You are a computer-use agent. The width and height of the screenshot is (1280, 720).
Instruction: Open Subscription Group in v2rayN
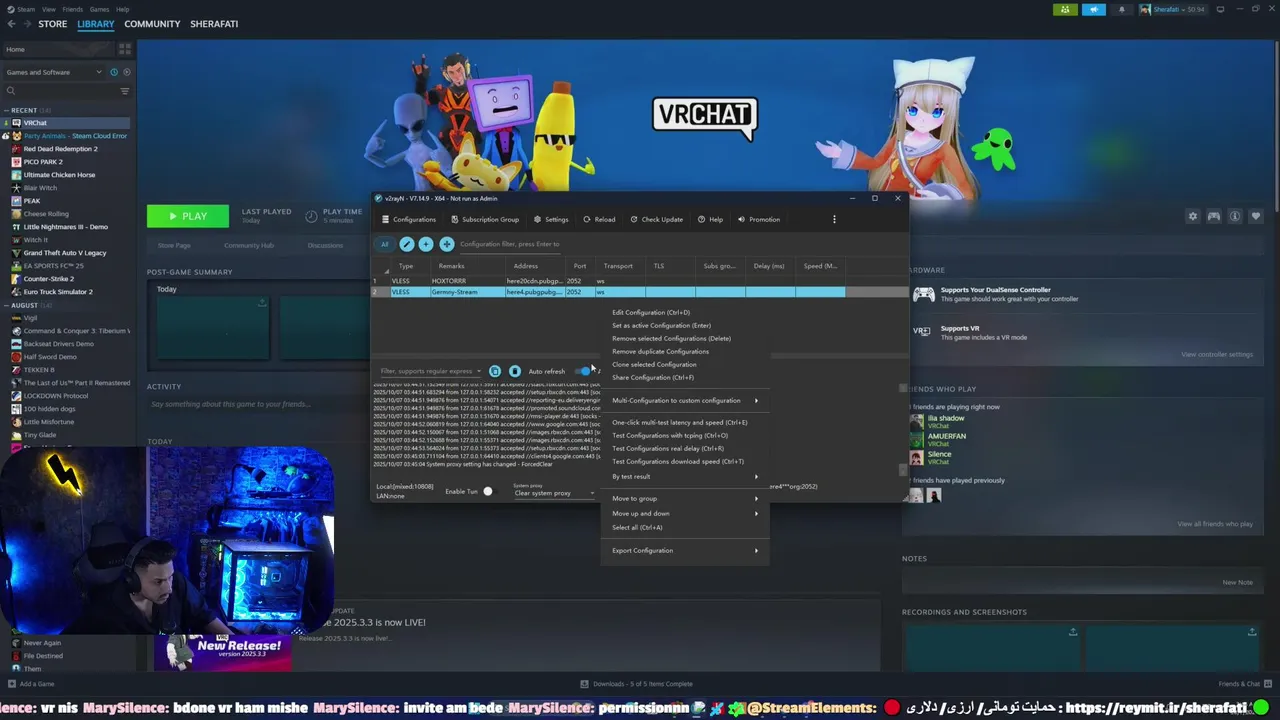pyautogui.click(x=485, y=219)
